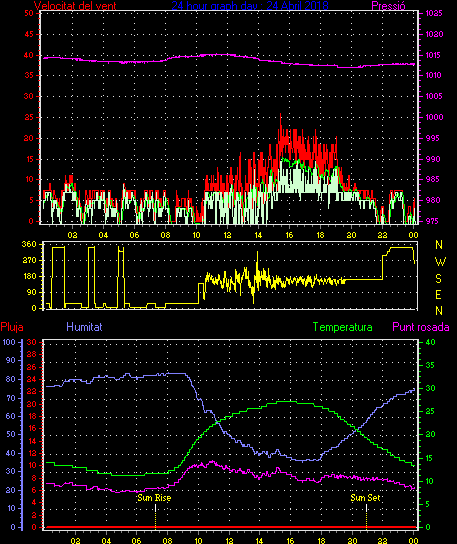The width and height of the screenshot is (457, 544).
Task: Click the 'Velocitat del vent' wind speed title
Action: (75, 5)
